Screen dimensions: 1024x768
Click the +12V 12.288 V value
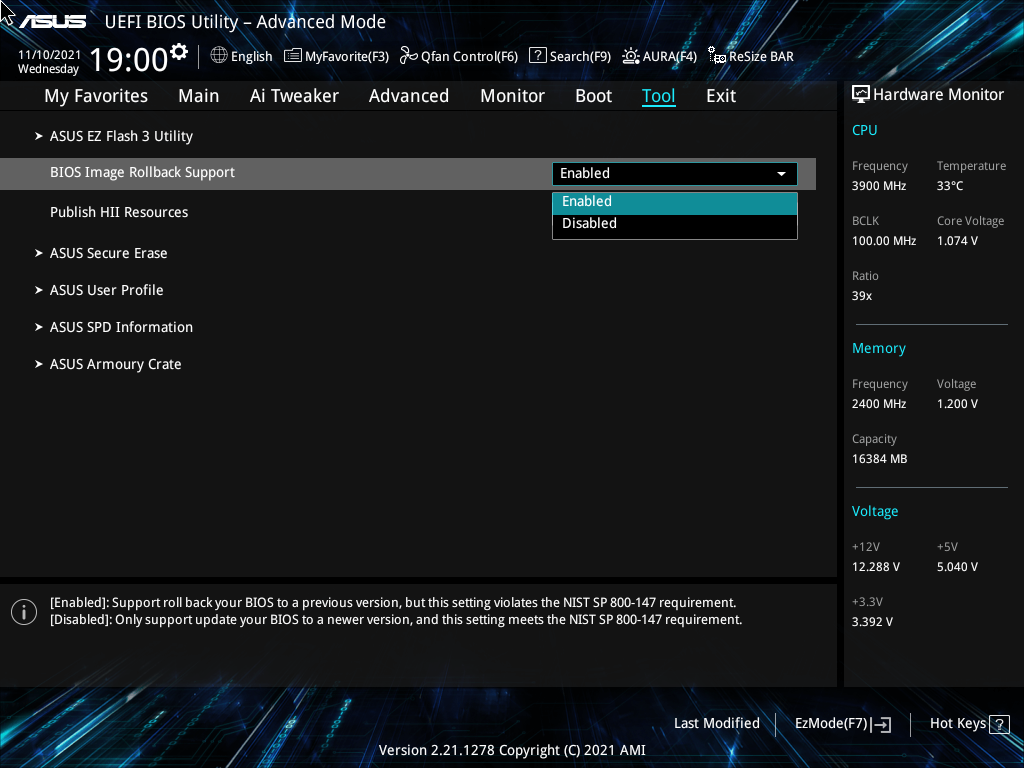click(x=875, y=567)
